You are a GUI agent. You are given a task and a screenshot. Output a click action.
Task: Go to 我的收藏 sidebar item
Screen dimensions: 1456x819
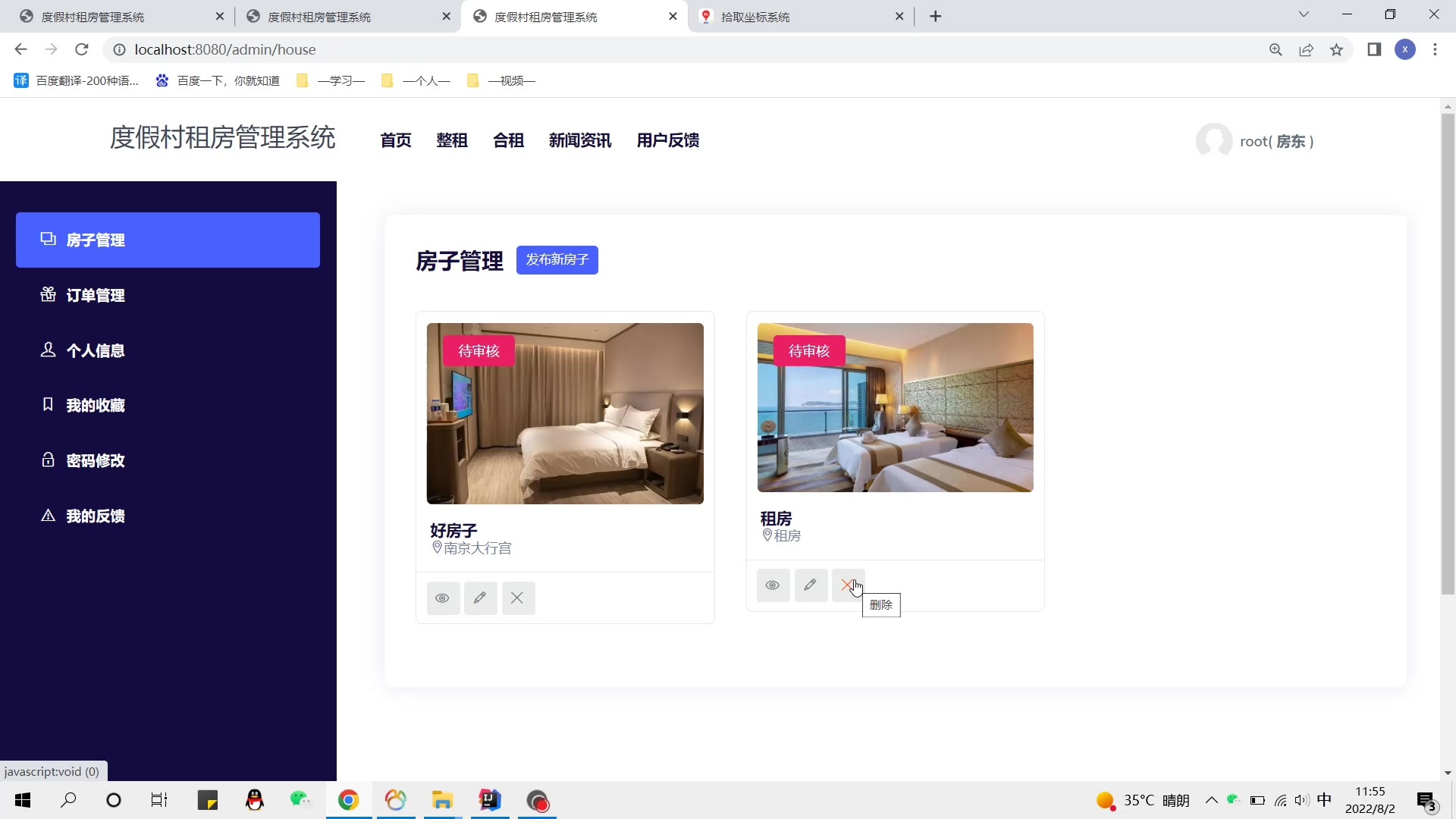pyautogui.click(x=95, y=406)
